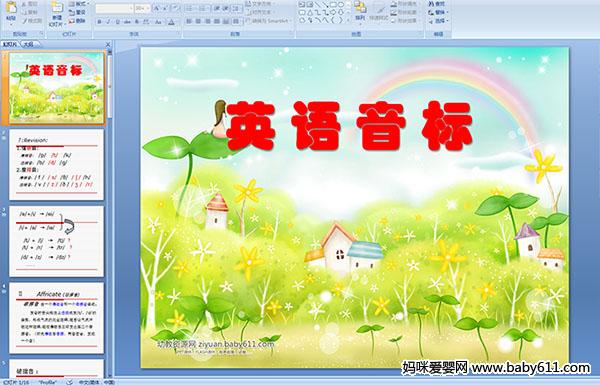Image resolution: width=600 pixels, height=385 pixels.
Task: Open the slide Layout dropdown
Action: pos(78,4)
